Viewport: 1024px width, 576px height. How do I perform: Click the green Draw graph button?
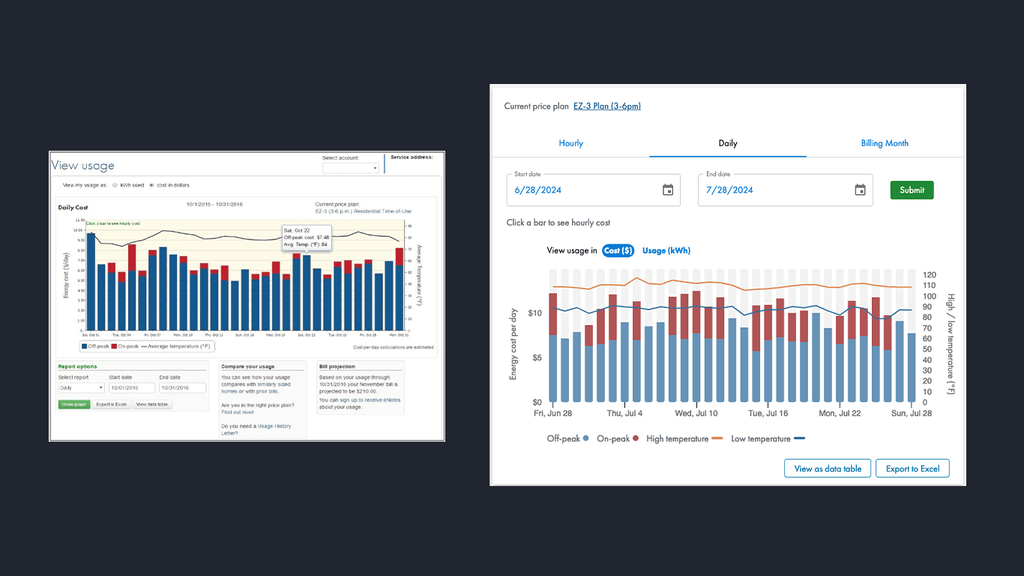pyautogui.click(x=74, y=404)
